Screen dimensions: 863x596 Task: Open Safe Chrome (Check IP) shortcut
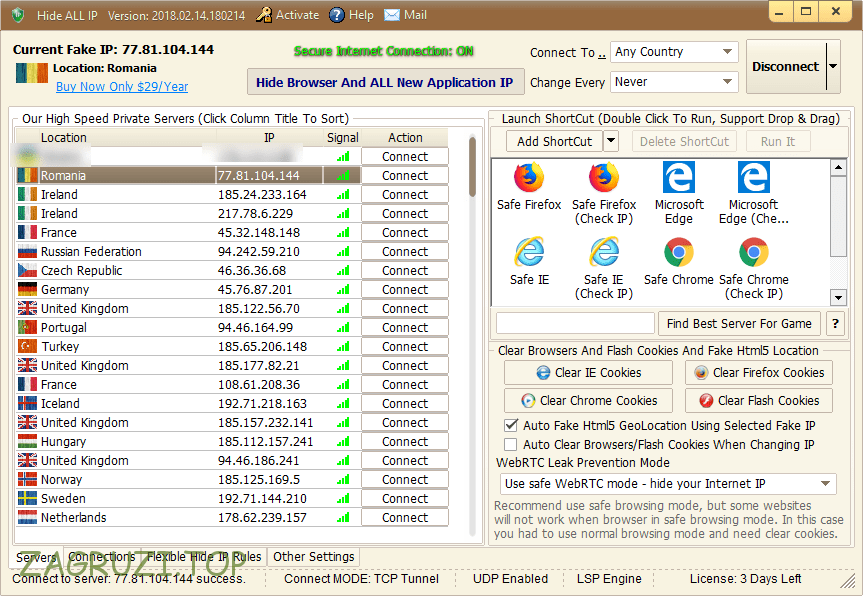pyautogui.click(x=754, y=253)
